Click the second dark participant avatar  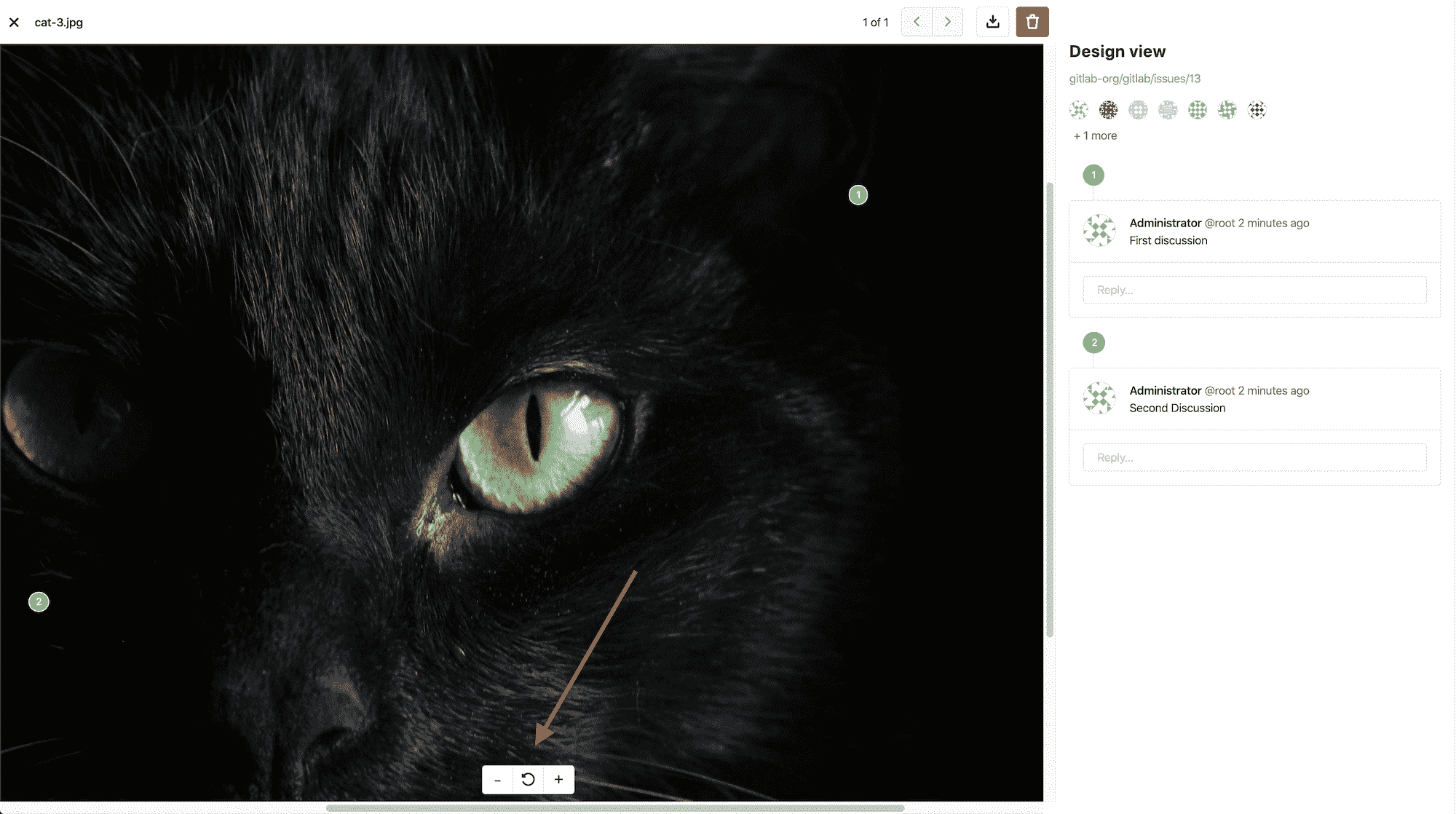tap(1108, 110)
